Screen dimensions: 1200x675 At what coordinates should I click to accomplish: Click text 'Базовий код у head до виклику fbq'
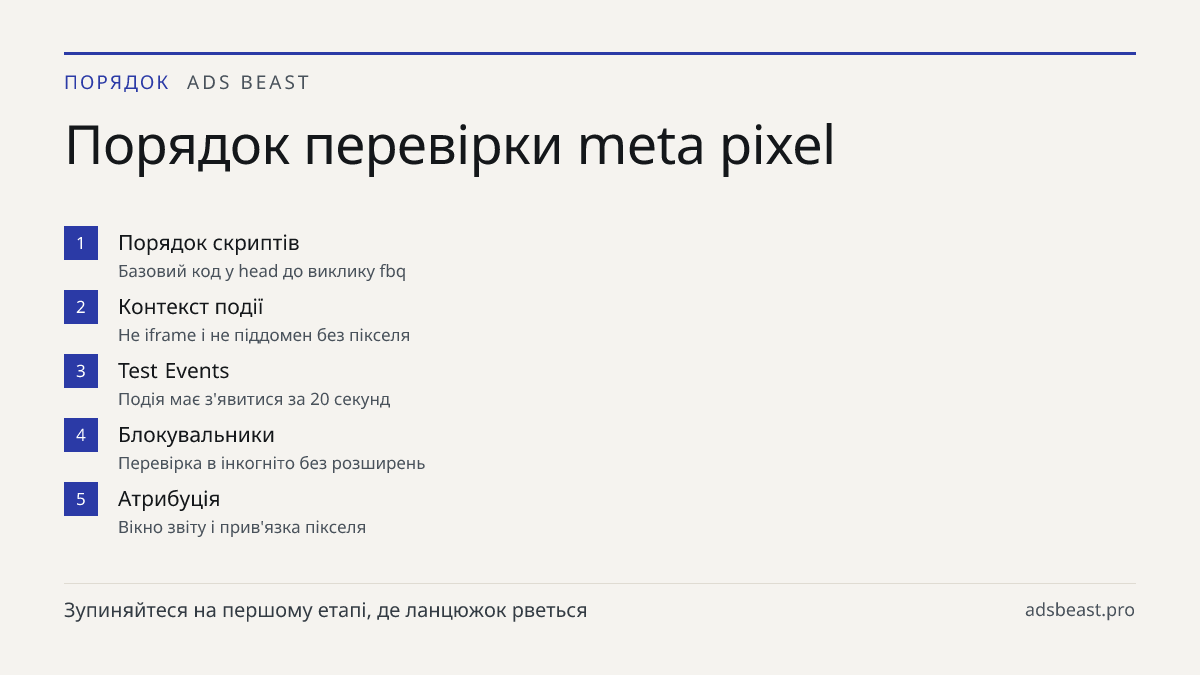pyautogui.click(x=262, y=271)
